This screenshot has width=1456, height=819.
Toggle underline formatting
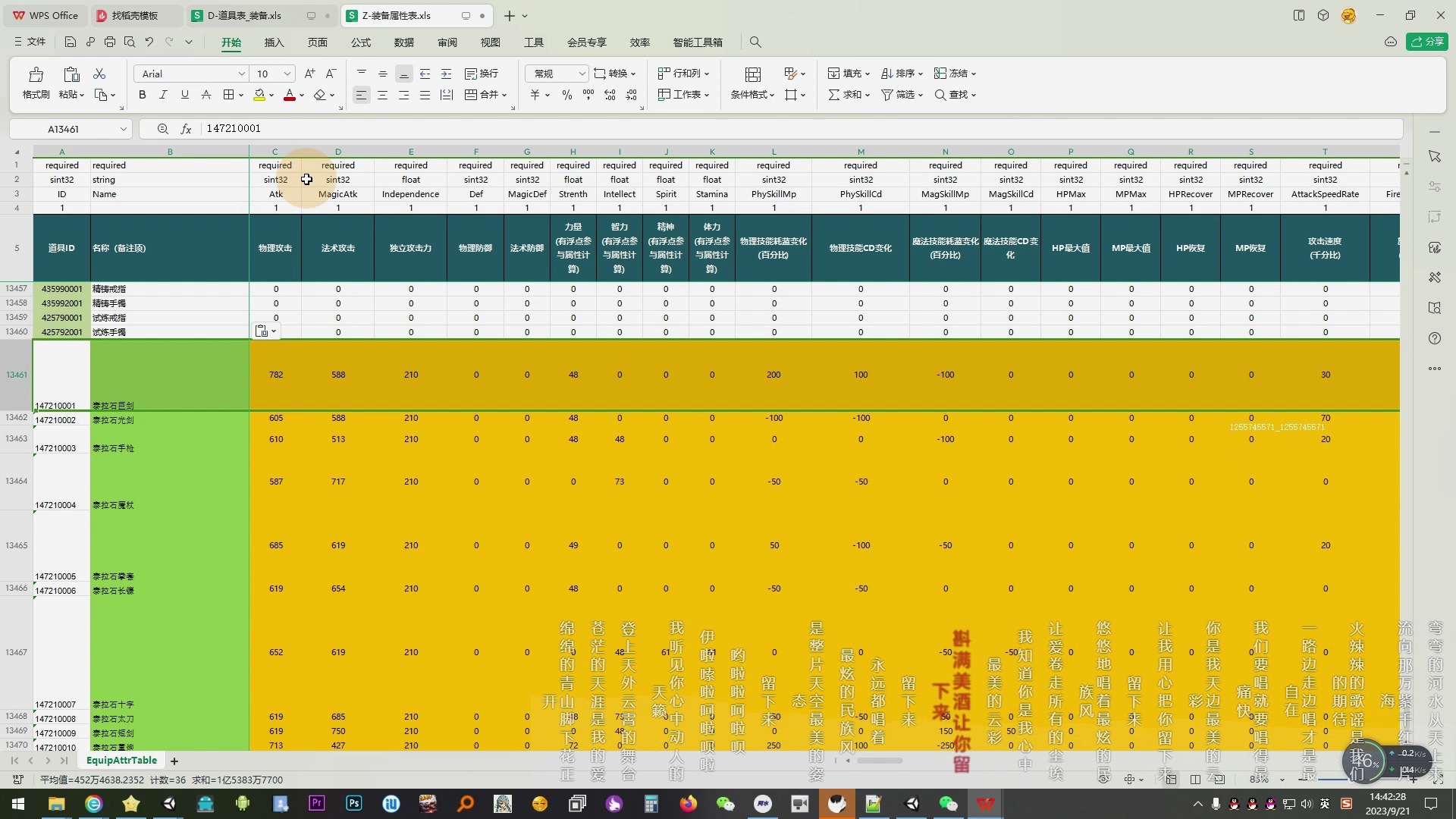point(184,95)
